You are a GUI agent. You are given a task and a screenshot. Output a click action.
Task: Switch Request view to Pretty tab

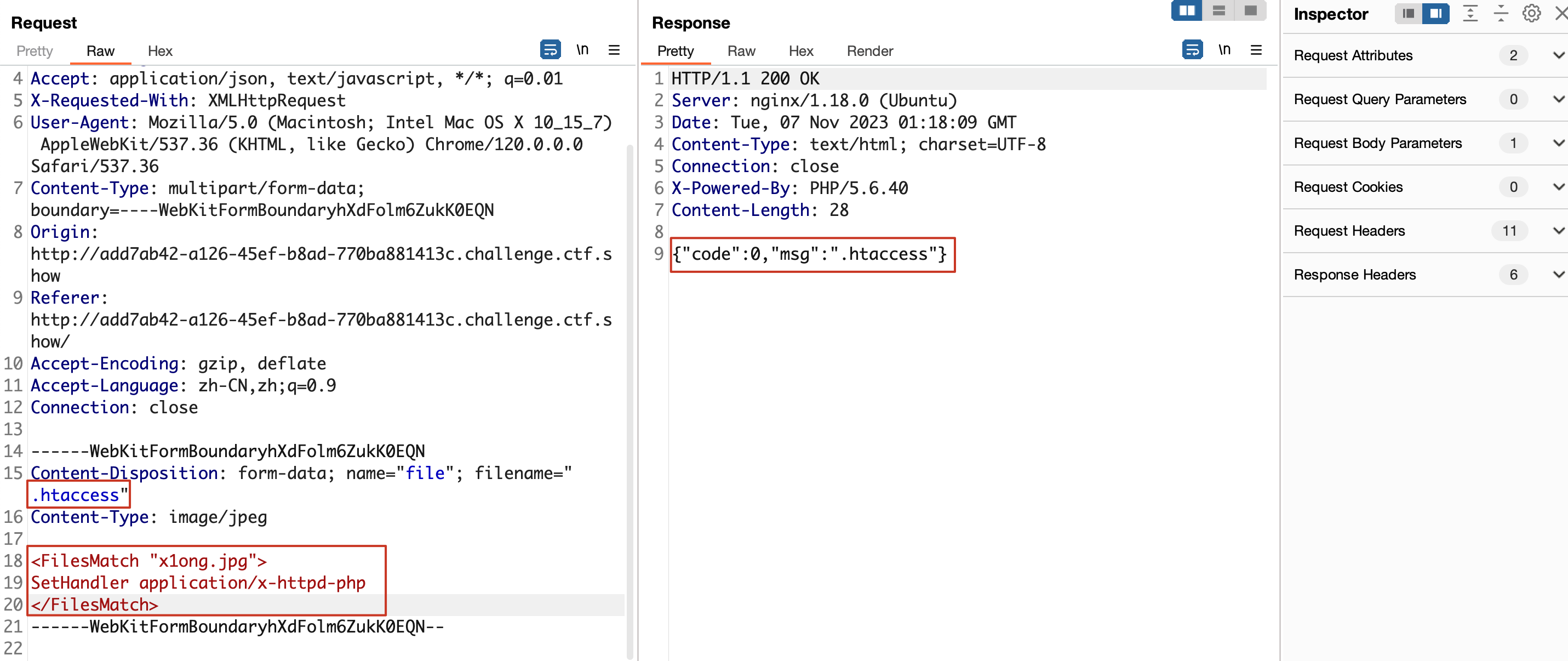click(35, 51)
